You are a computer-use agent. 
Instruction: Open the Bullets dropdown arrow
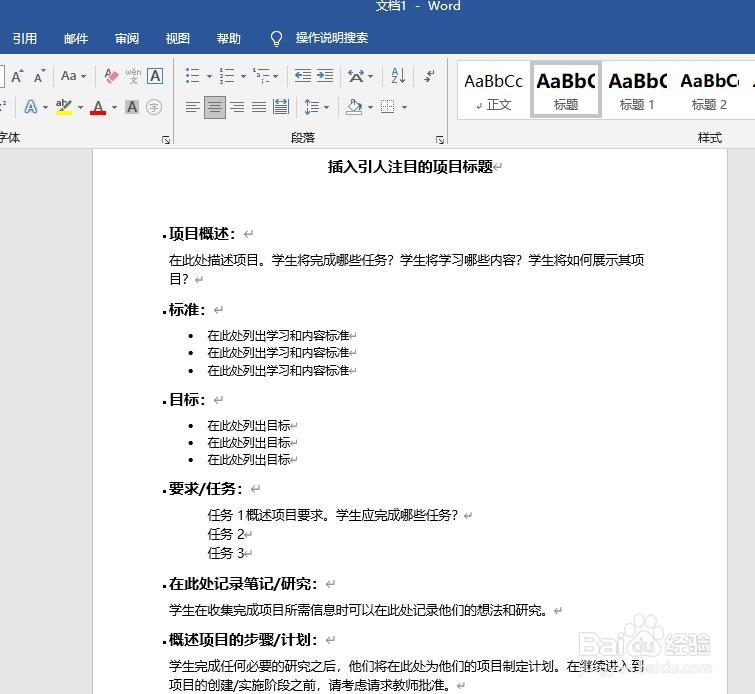pyautogui.click(x=209, y=76)
